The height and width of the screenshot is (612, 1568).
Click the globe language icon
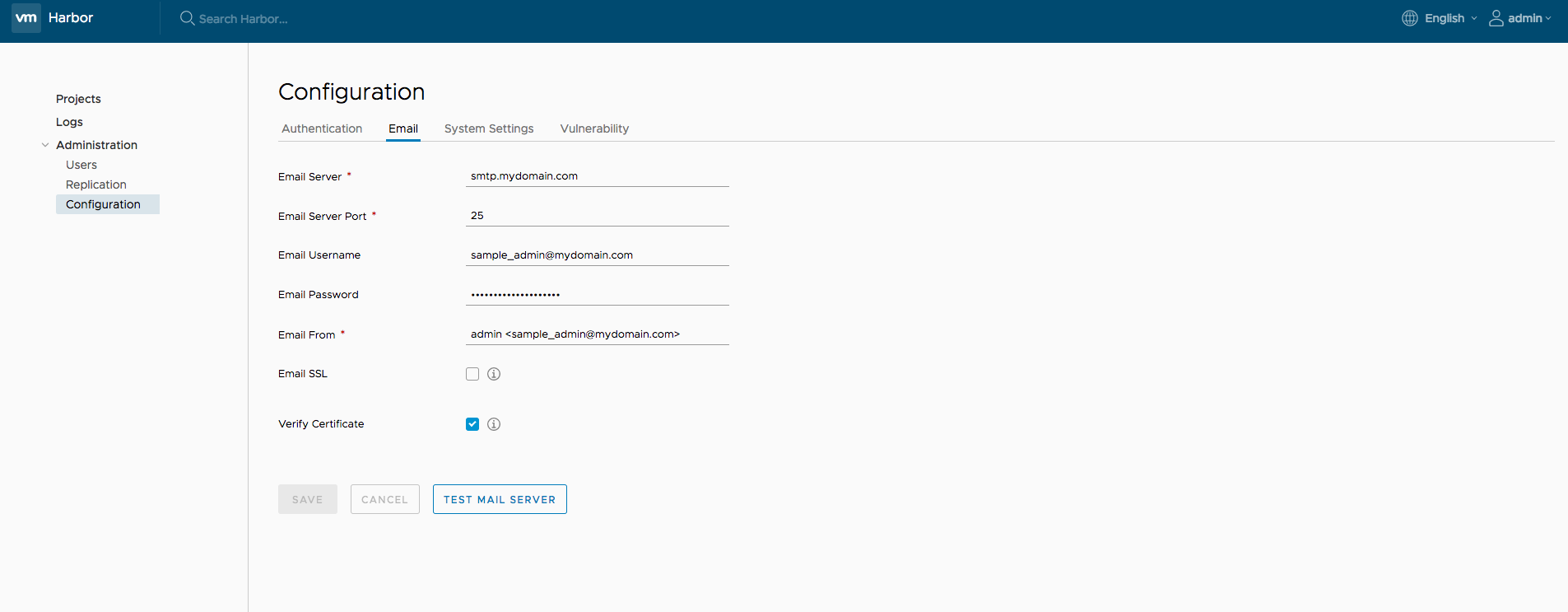tap(1410, 18)
